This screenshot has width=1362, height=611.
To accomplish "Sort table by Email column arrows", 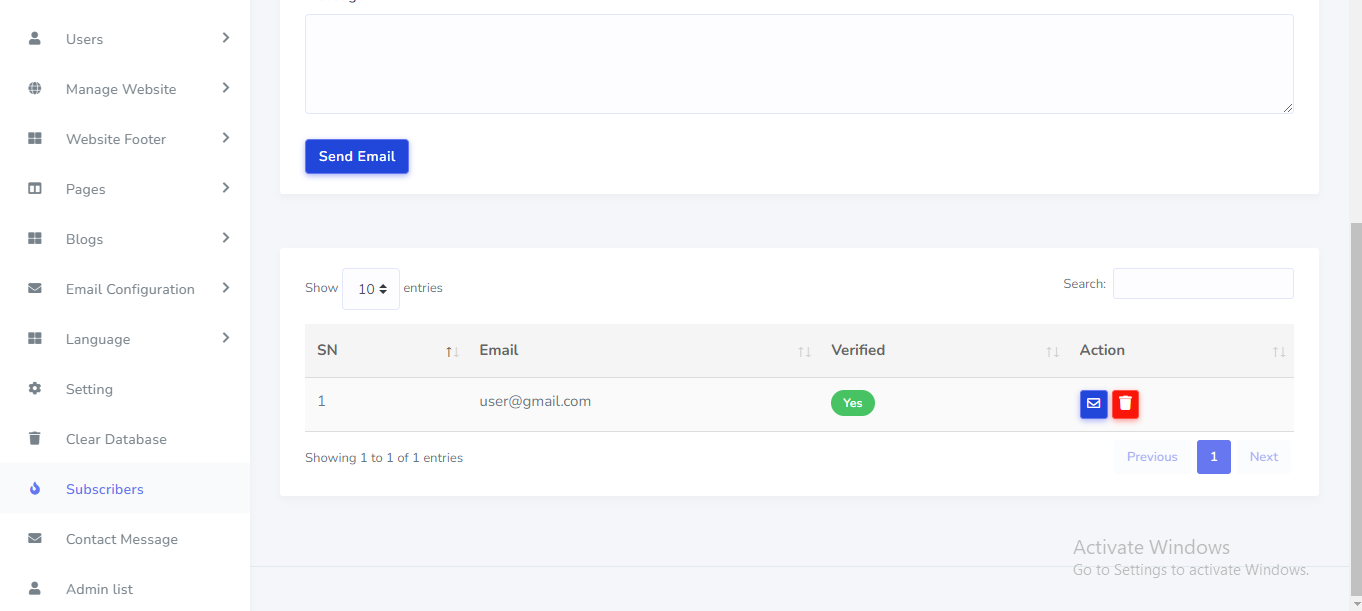I will (x=804, y=352).
